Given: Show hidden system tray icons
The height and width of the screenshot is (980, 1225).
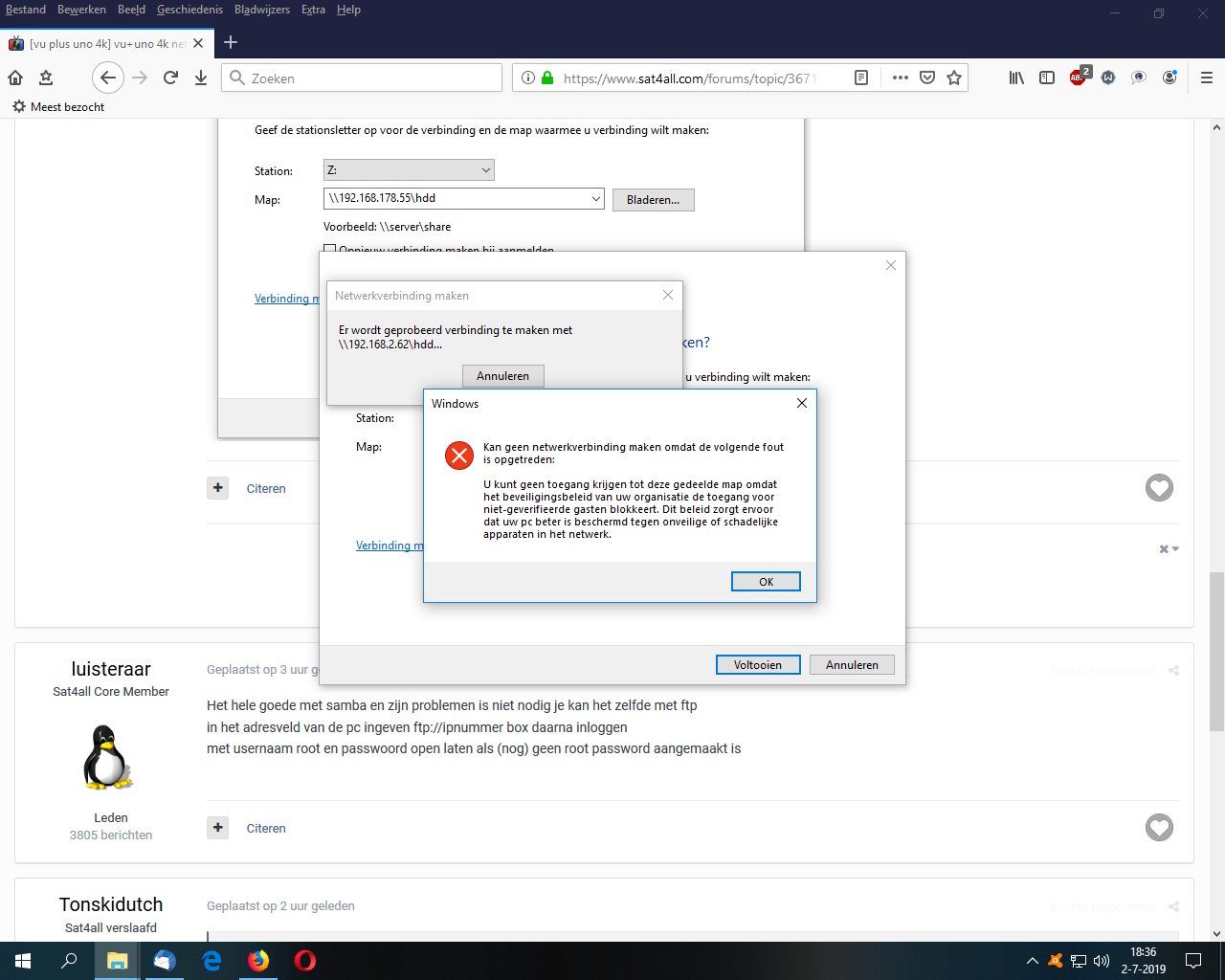Looking at the screenshot, I should click(x=1032, y=961).
